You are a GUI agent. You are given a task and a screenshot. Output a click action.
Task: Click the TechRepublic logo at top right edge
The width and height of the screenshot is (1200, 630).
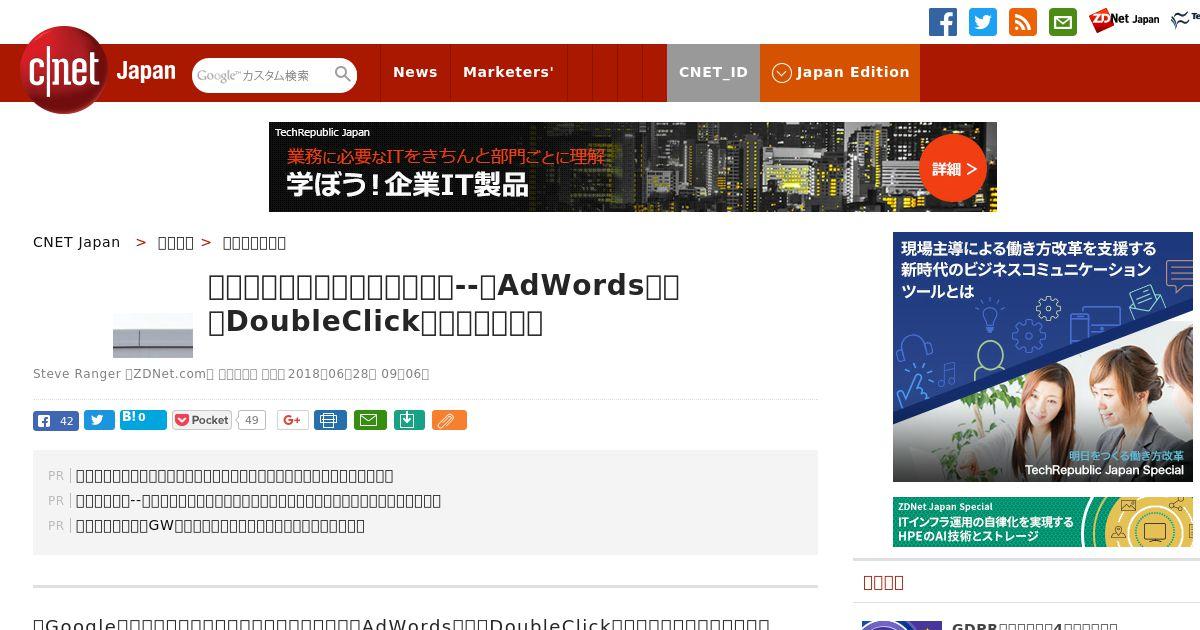pyautogui.click(x=1186, y=18)
